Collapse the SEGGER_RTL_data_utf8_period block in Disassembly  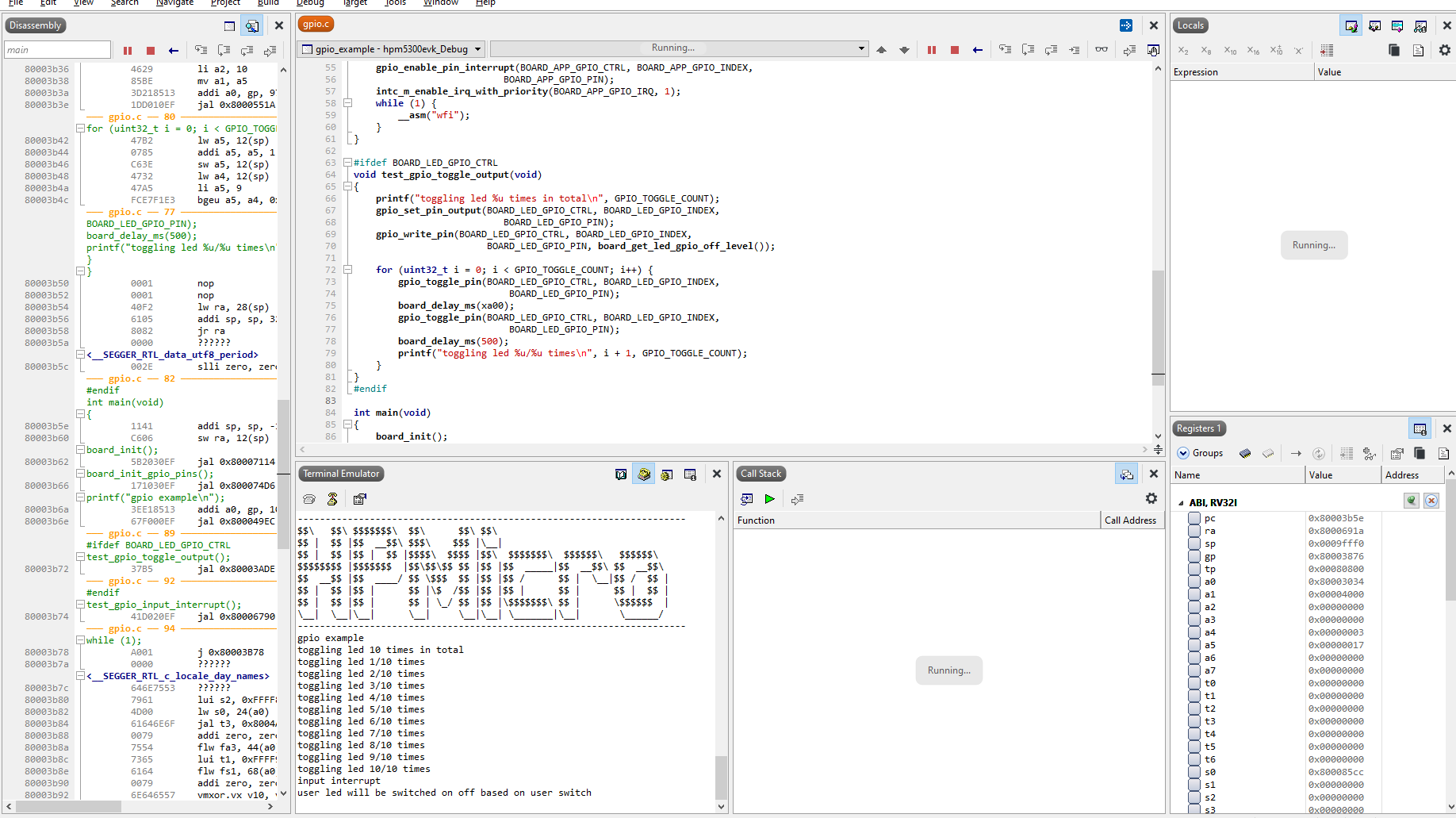[80, 355]
